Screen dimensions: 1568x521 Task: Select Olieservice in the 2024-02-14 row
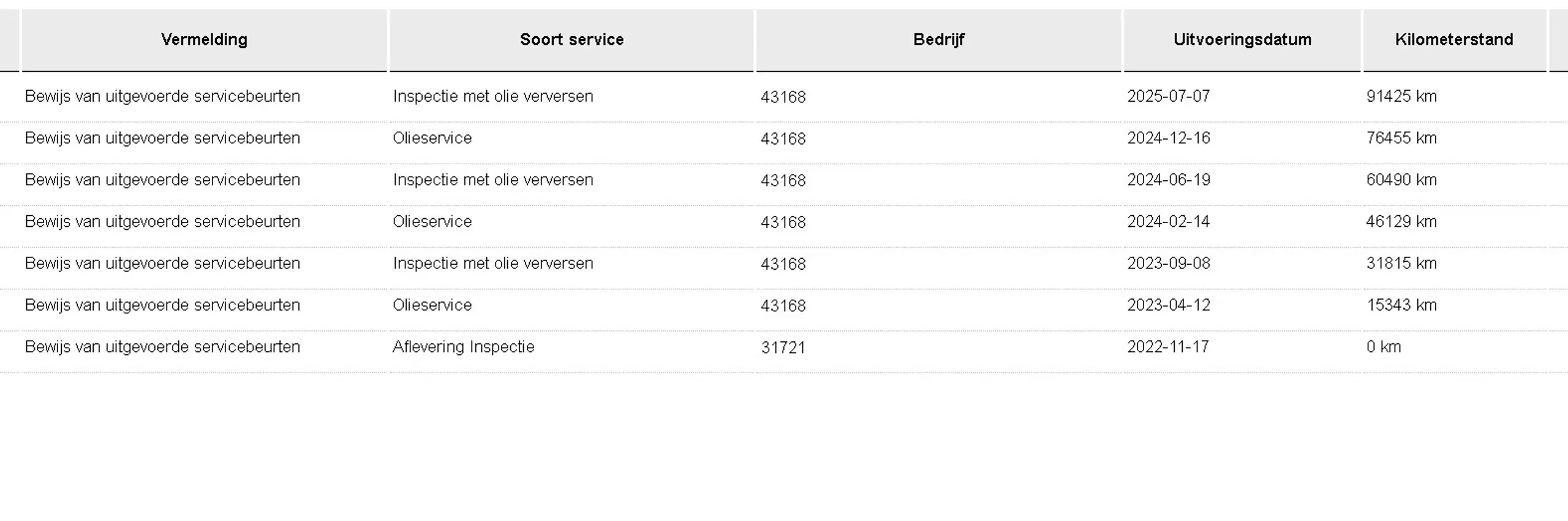(432, 221)
